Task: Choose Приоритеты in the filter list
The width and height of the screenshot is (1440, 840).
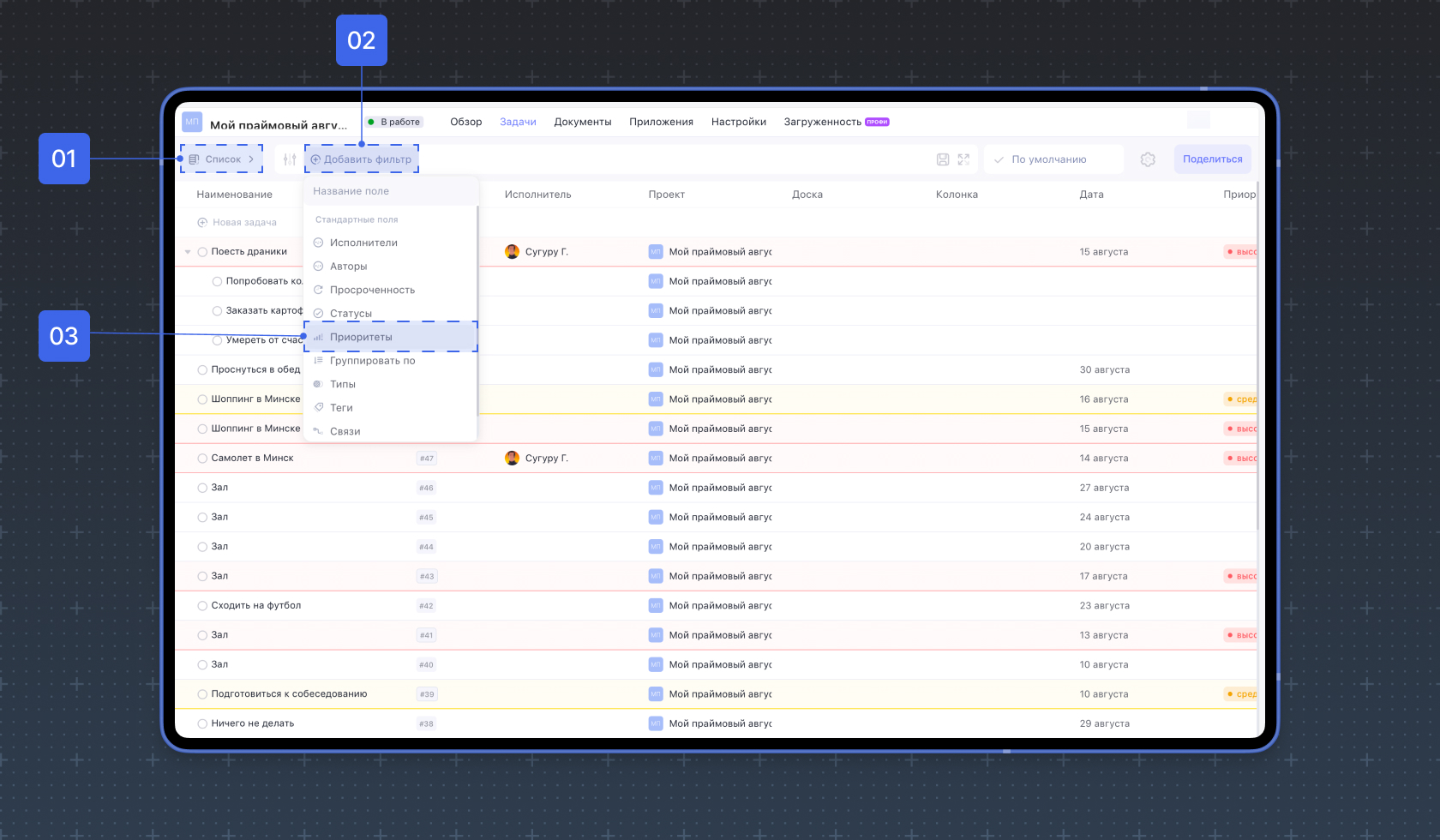Action: point(391,337)
